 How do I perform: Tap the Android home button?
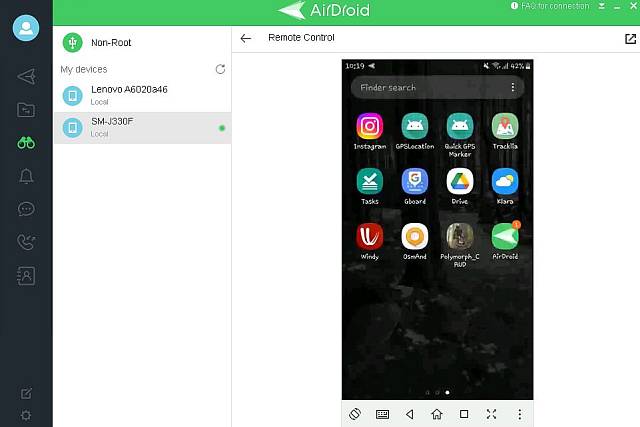(x=437, y=414)
